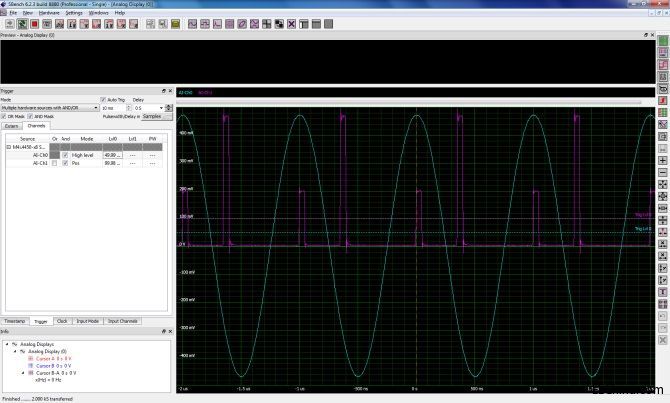Image resolution: width=670 pixels, height=403 pixels.
Task: Click the Auto Trig timeout spinner
Action: pos(129,108)
